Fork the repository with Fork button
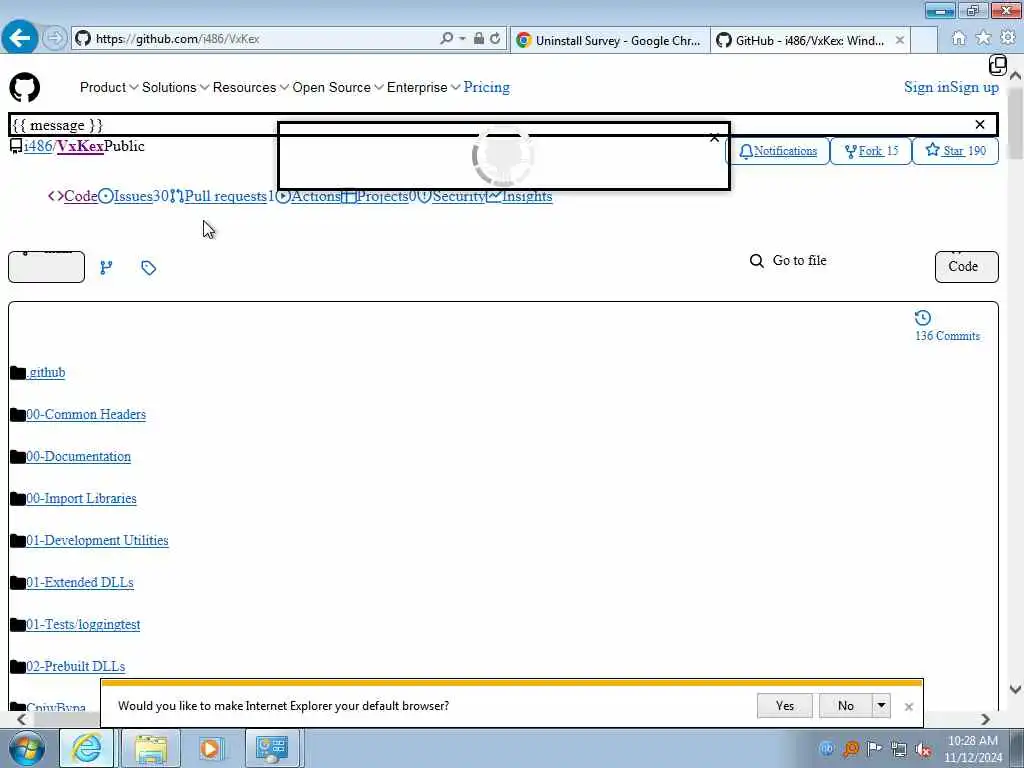The image size is (1024, 768). coord(871,151)
